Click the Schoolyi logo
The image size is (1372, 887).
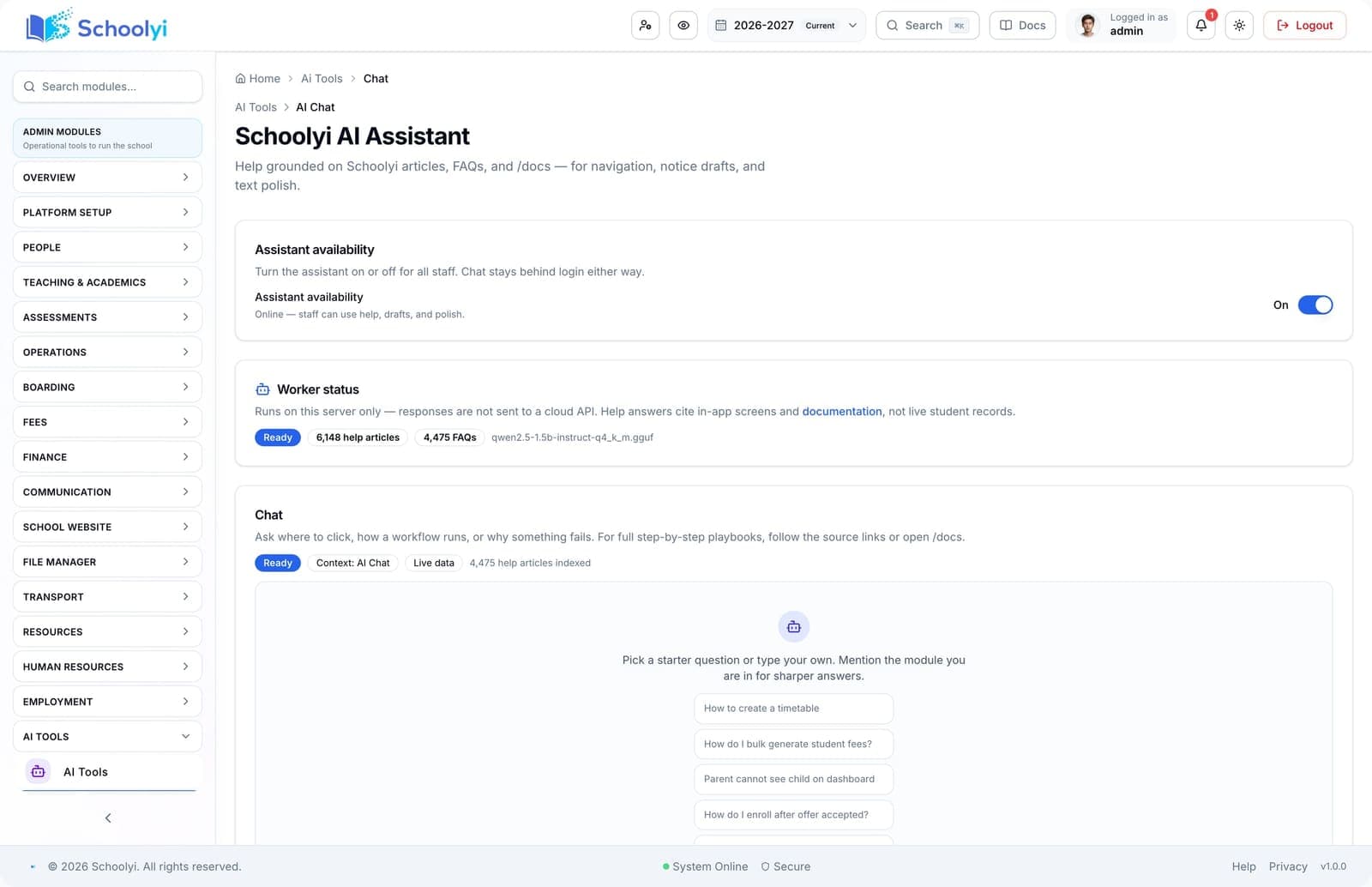(x=97, y=27)
